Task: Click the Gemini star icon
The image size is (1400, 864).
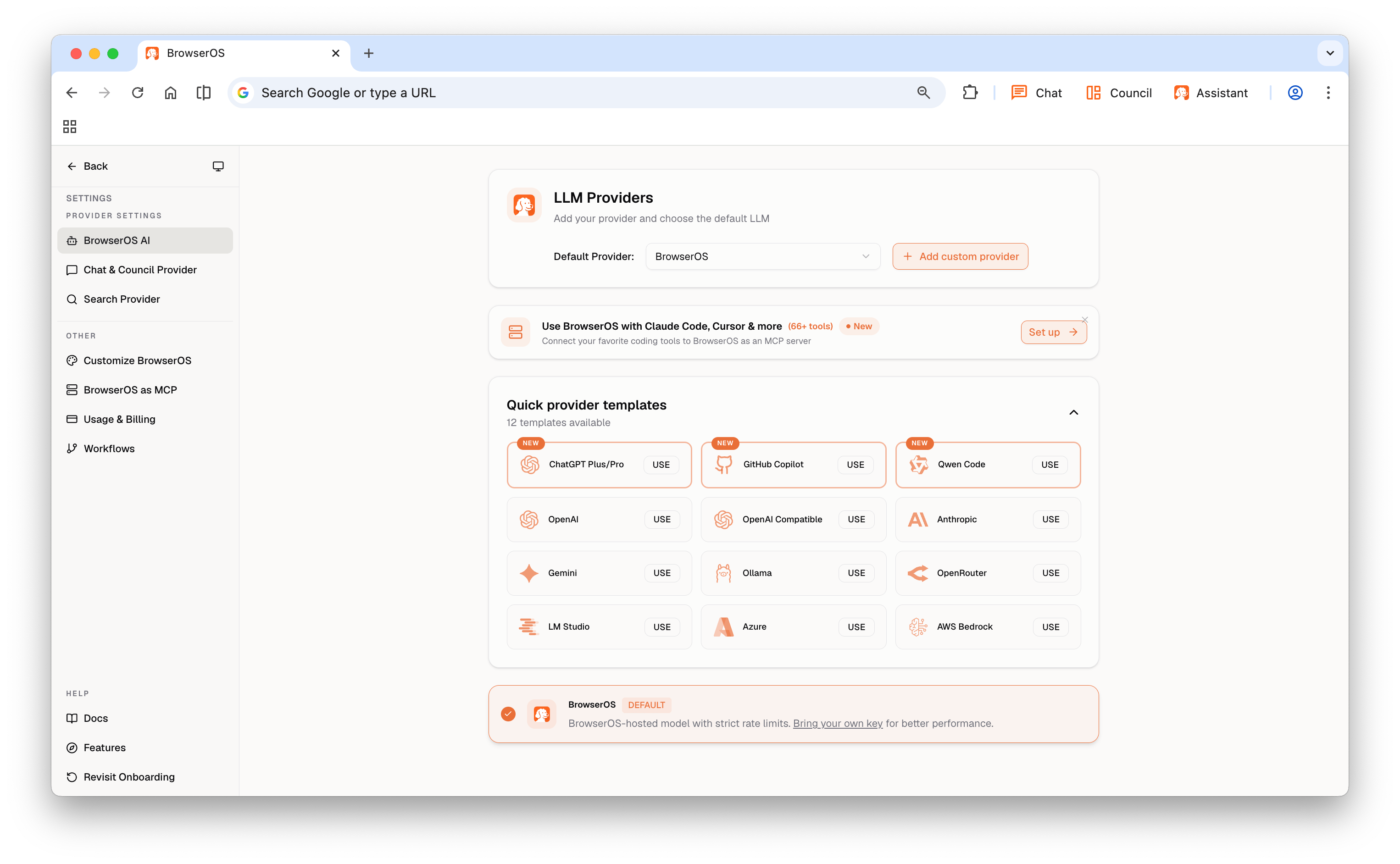Action: click(x=529, y=573)
